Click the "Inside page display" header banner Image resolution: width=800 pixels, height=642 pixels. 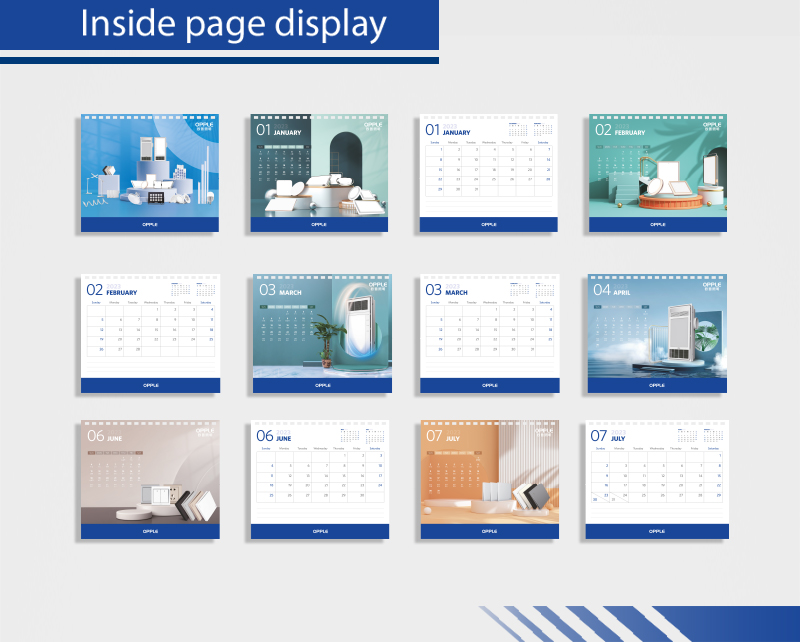point(219,25)
